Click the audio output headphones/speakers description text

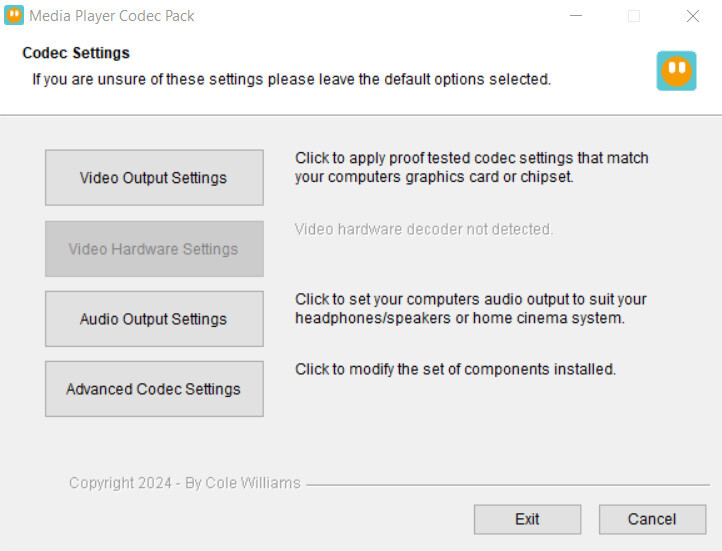[x=471, y=309]
